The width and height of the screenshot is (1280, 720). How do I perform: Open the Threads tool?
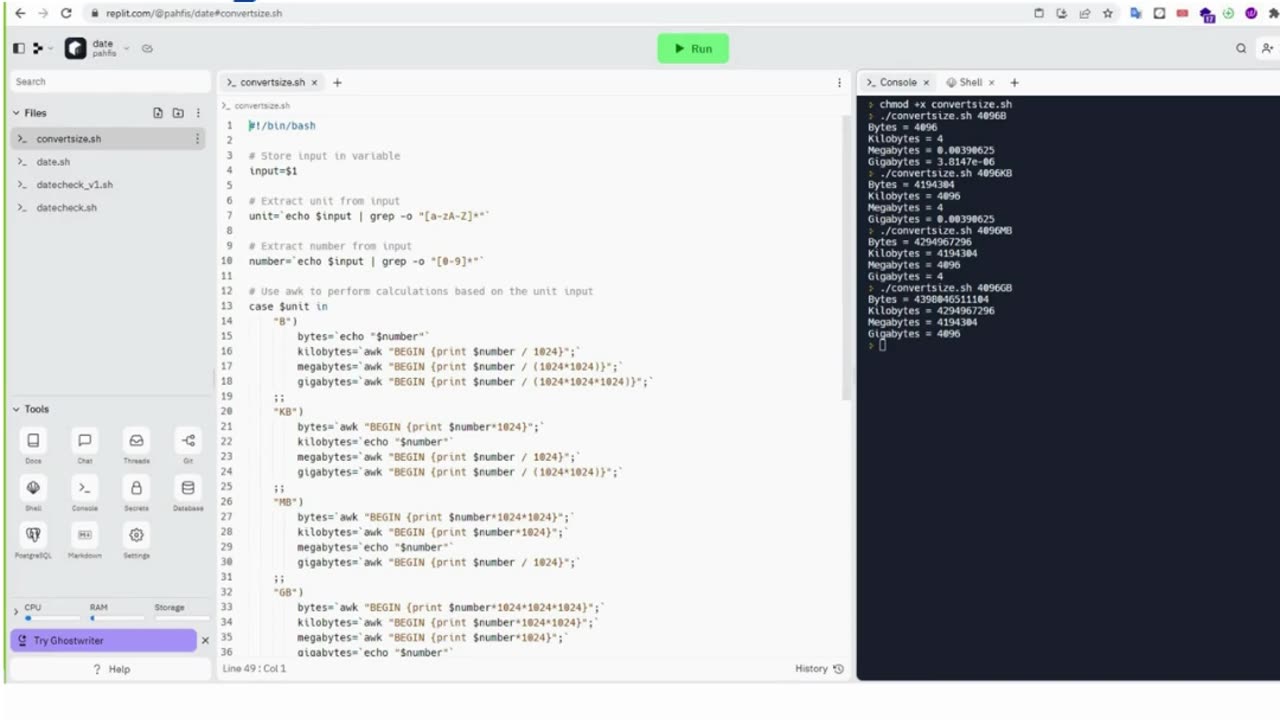(x=136, y=446)
